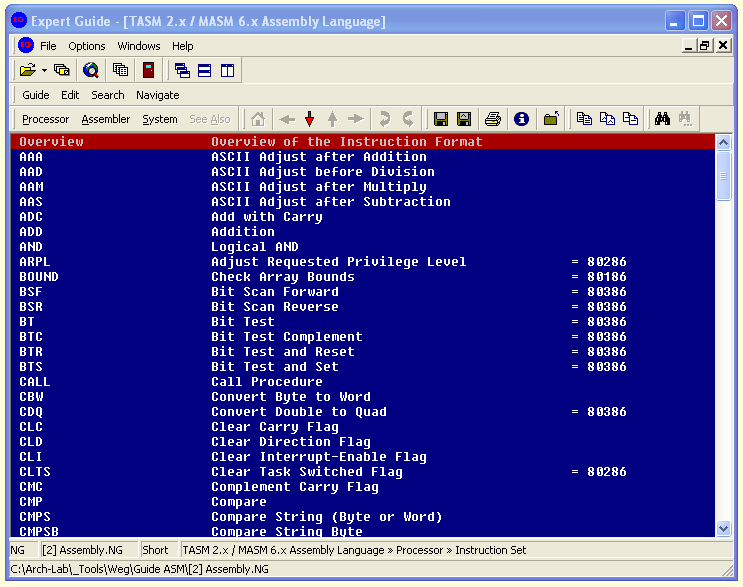The image size is (743, 587).
Task: Click the first floppy disk save icon
Action: [x=441, y=119]
